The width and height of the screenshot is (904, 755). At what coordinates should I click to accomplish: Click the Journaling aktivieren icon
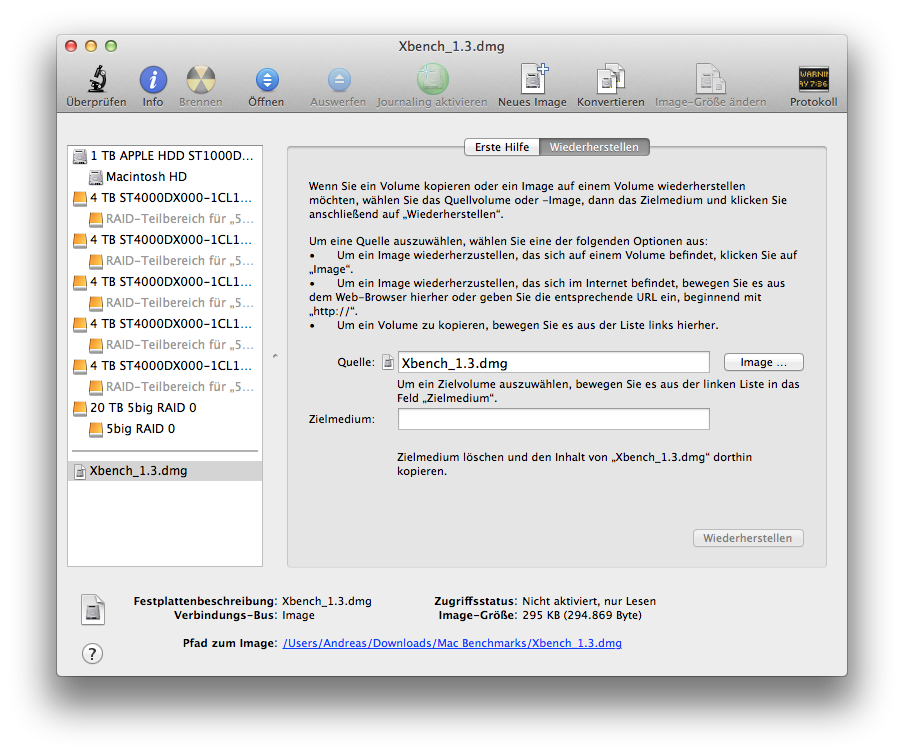point(432,79)
